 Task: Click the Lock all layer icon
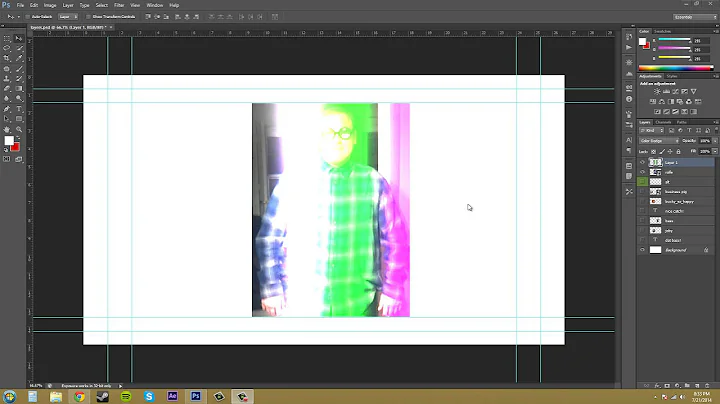[x=678, y=152]
